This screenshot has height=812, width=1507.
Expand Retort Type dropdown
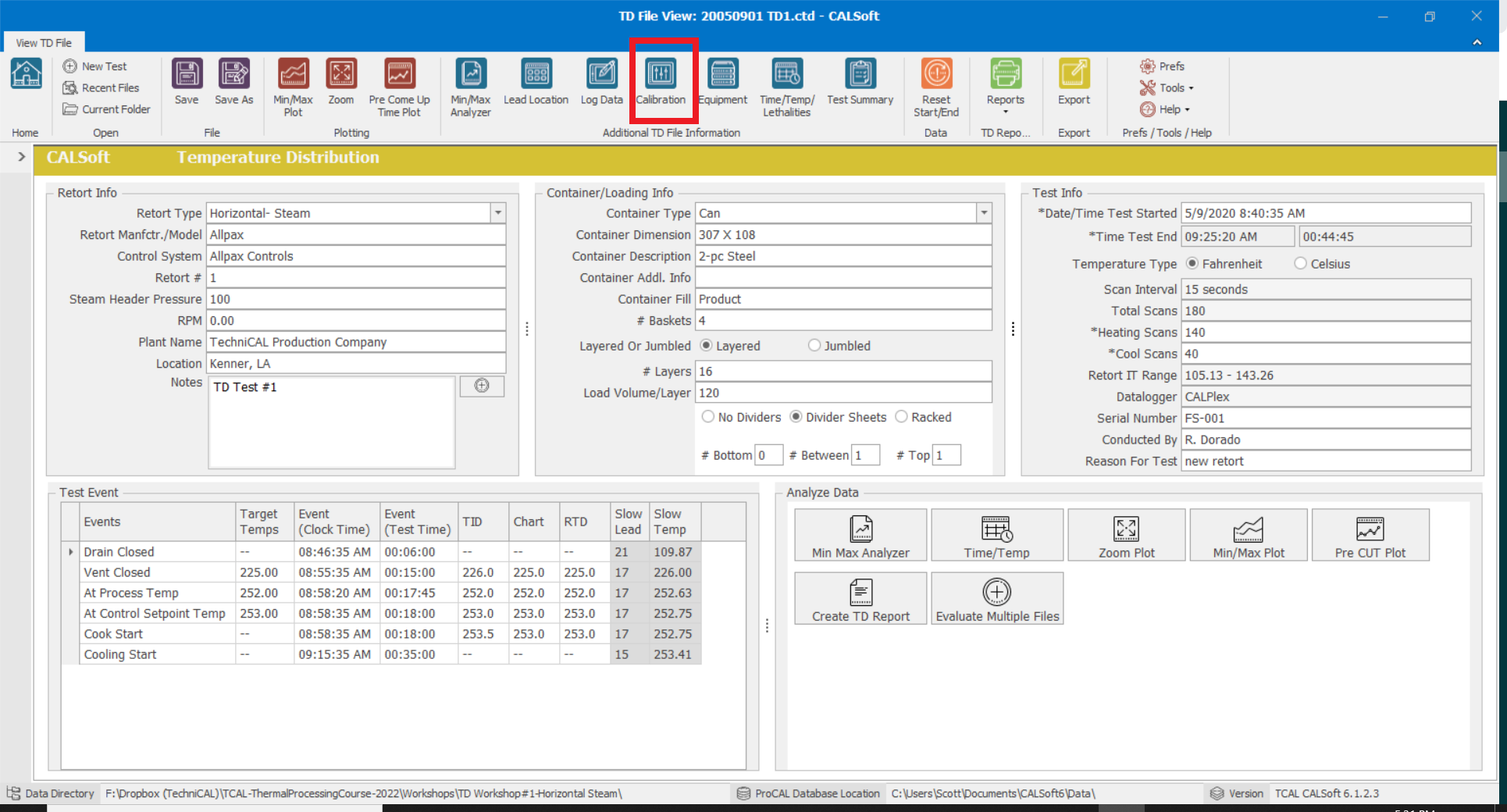click(497, 213)
